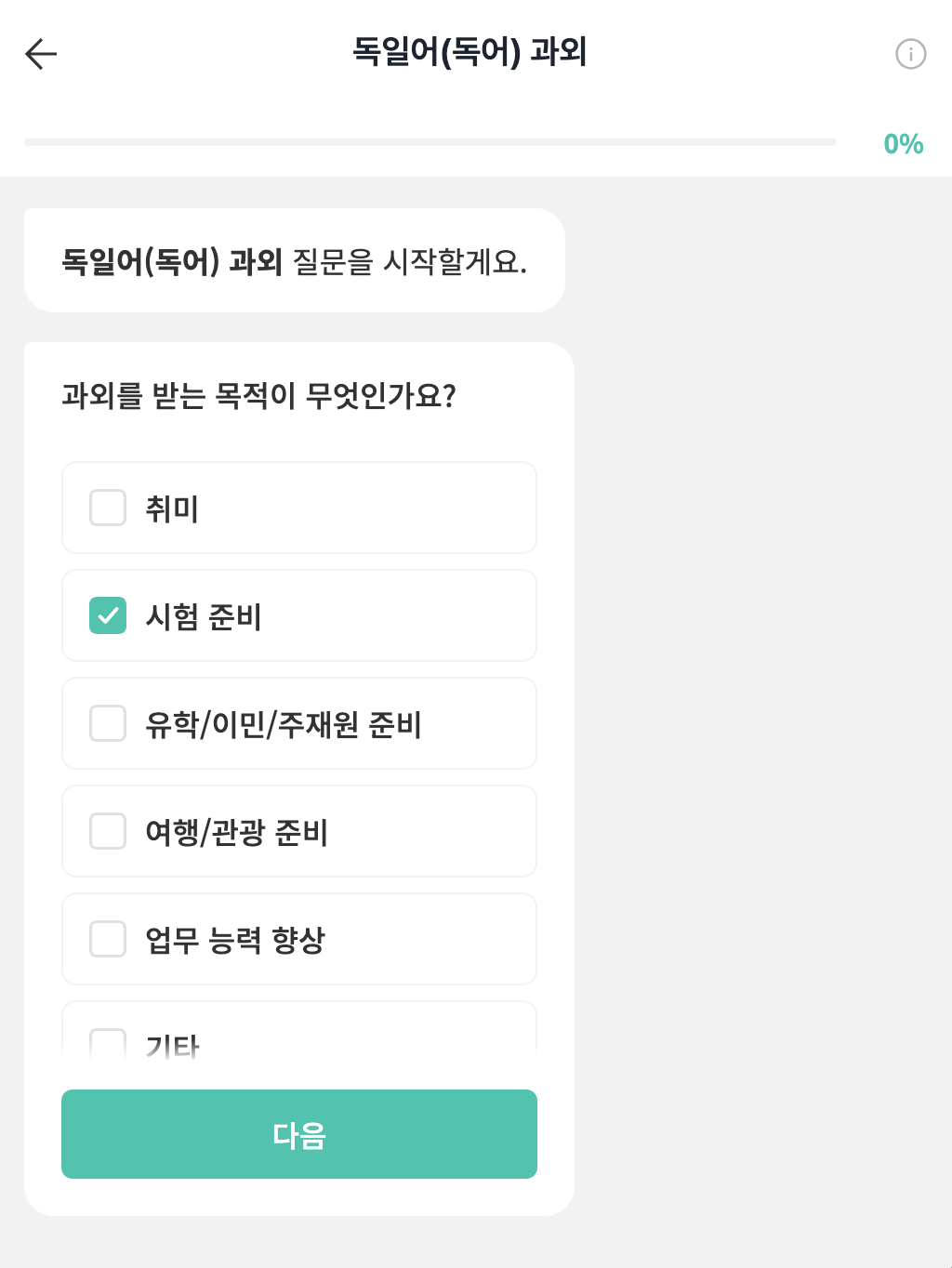Uncheck the 시험 준비 checkbox
The image size is (952, 1268).
pos(108,615)
